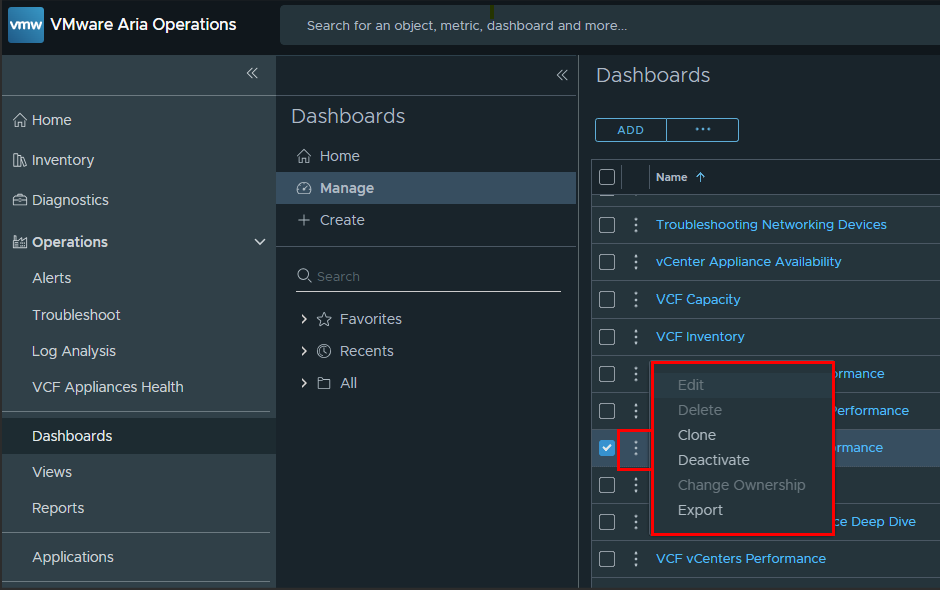Select Export in the context menu
Screen dimensions: 940x590
(x=700, y=510)
